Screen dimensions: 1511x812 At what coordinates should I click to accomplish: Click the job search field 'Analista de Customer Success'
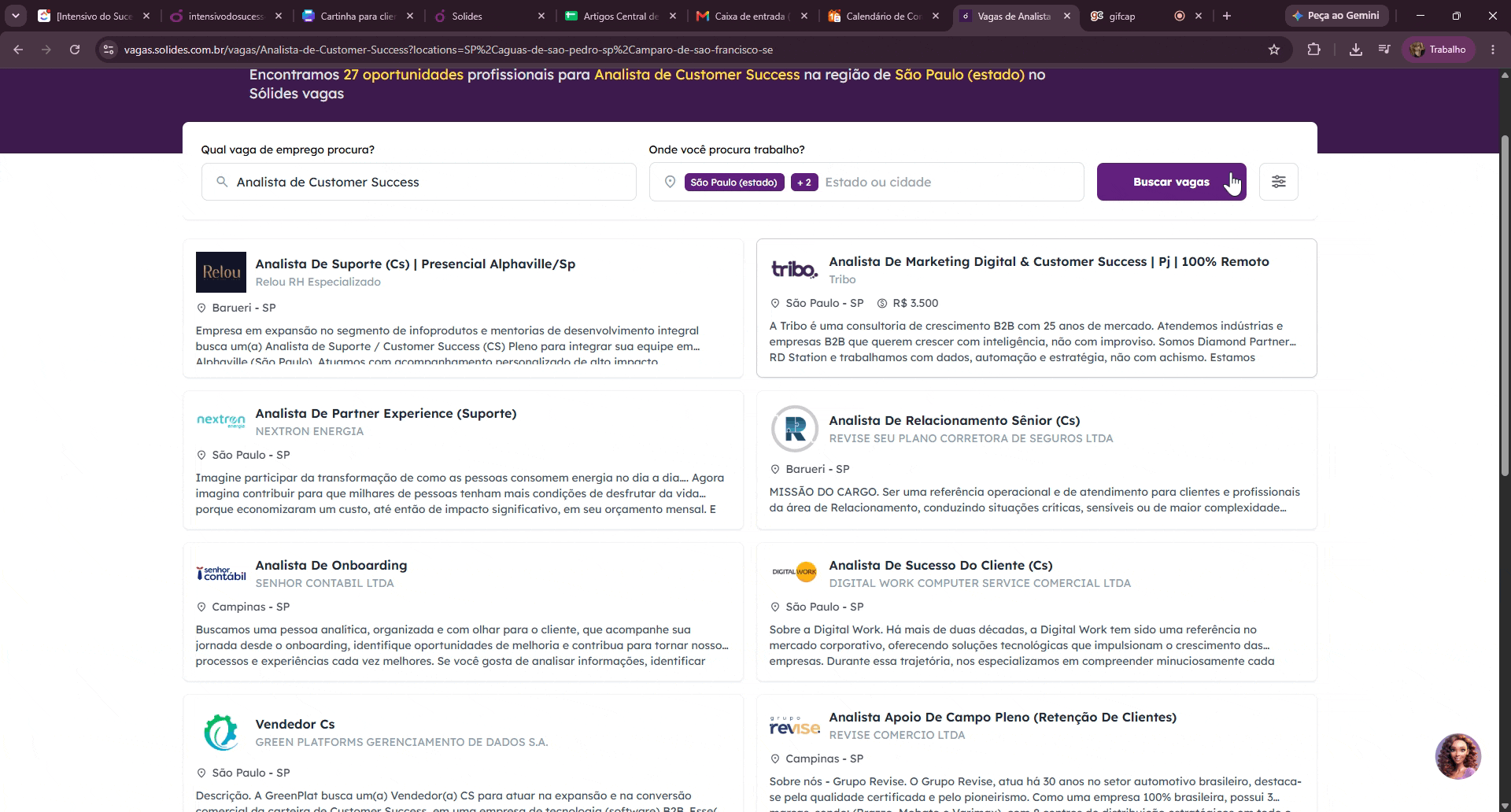tap(419, 182)
